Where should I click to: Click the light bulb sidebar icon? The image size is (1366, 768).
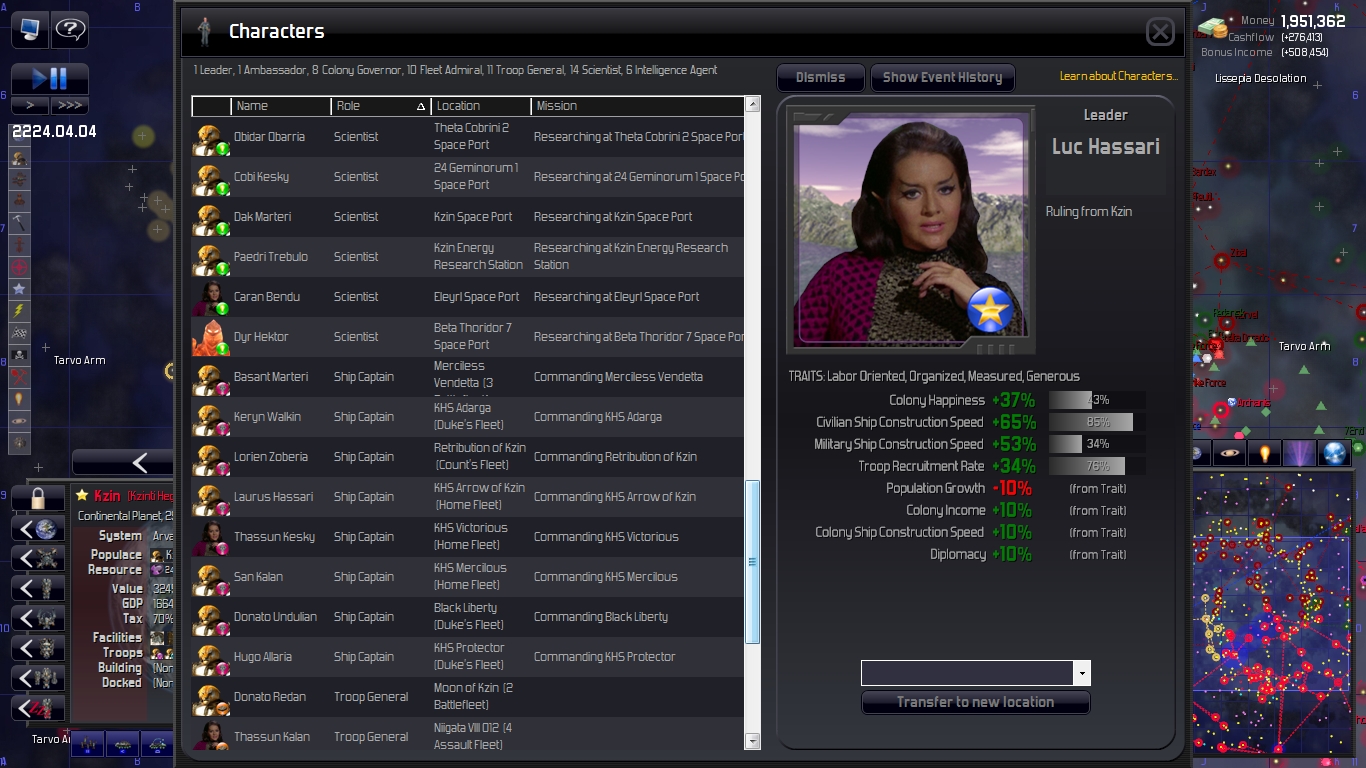point(19,399)
